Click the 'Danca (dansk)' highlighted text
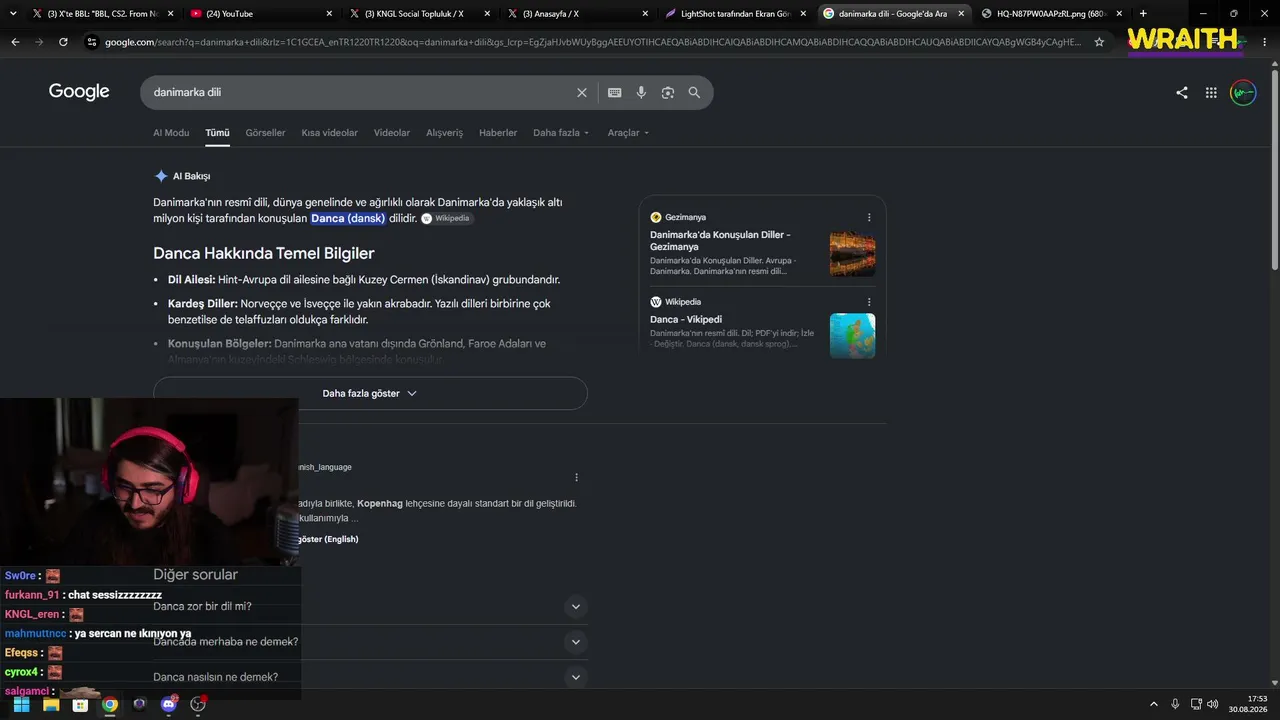Image resolution: width=1280 pixels, height=720 pixels. tap(348, 218)
